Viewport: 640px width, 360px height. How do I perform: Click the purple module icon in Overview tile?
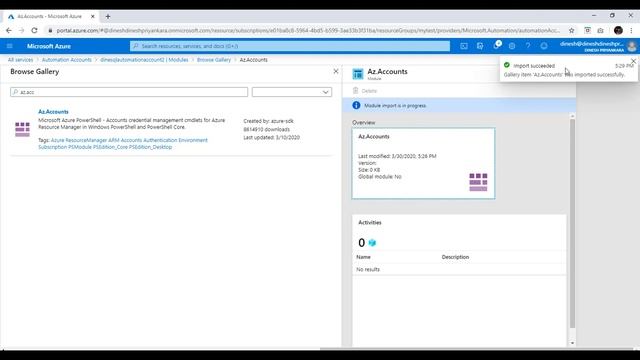point(478,182)
